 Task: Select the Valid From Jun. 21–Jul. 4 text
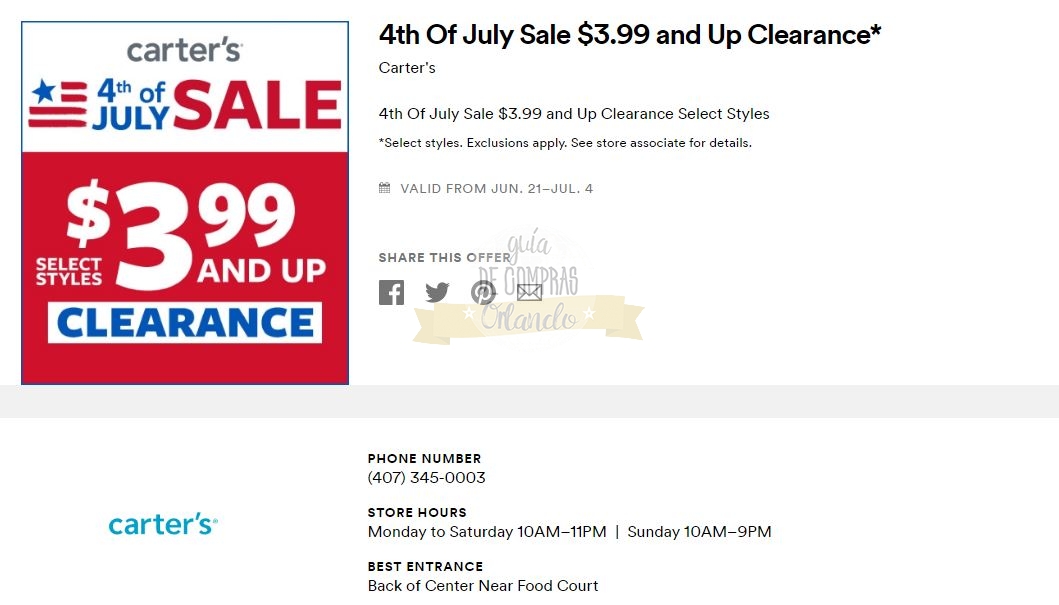click(x=496, y=189)
